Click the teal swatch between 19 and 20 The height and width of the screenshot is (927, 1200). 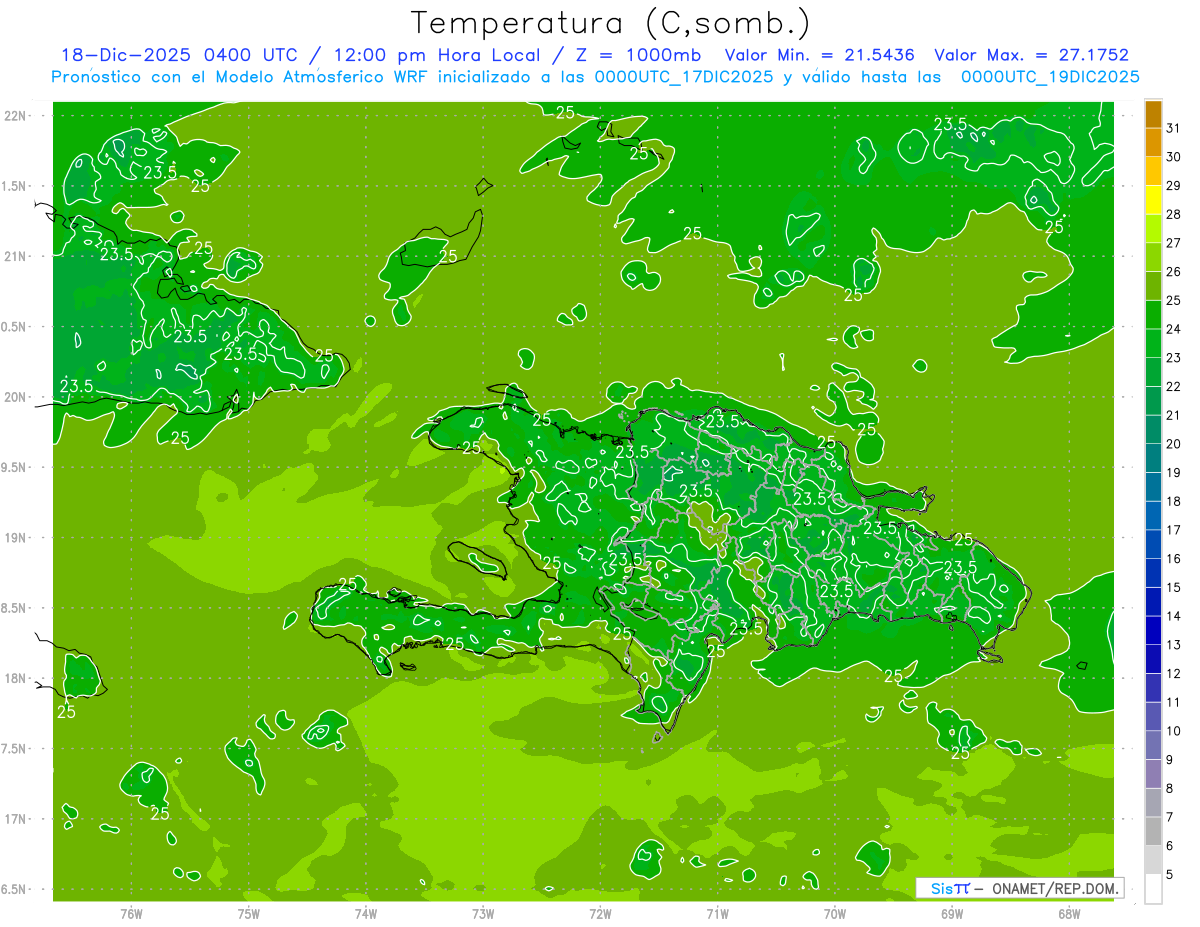pyautogui.click(x=1153, y=459)
